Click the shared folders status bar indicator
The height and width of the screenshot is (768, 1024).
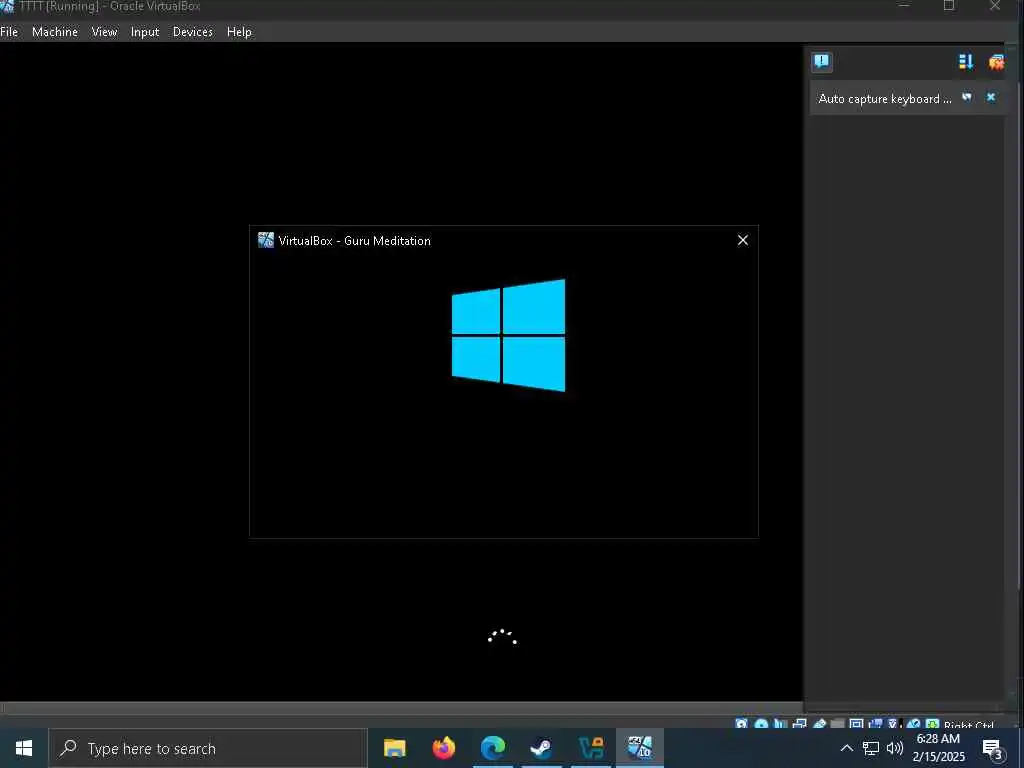(837, 724)
